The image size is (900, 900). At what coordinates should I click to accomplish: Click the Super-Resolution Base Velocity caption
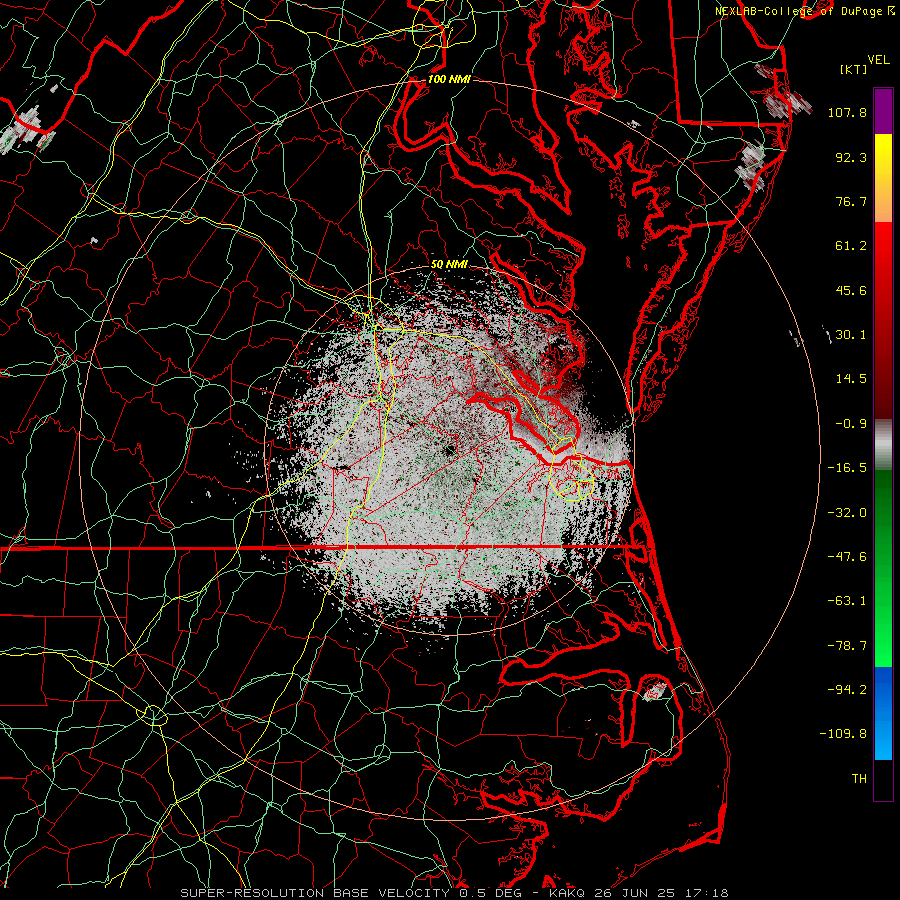coord(454,893)
